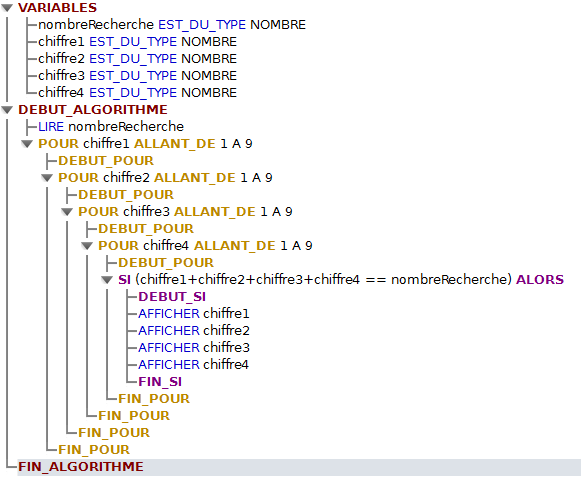The image size is (581, 483).
Task: Select the AFFICHER chiffre4 instruction
Action: click(194, 365)
